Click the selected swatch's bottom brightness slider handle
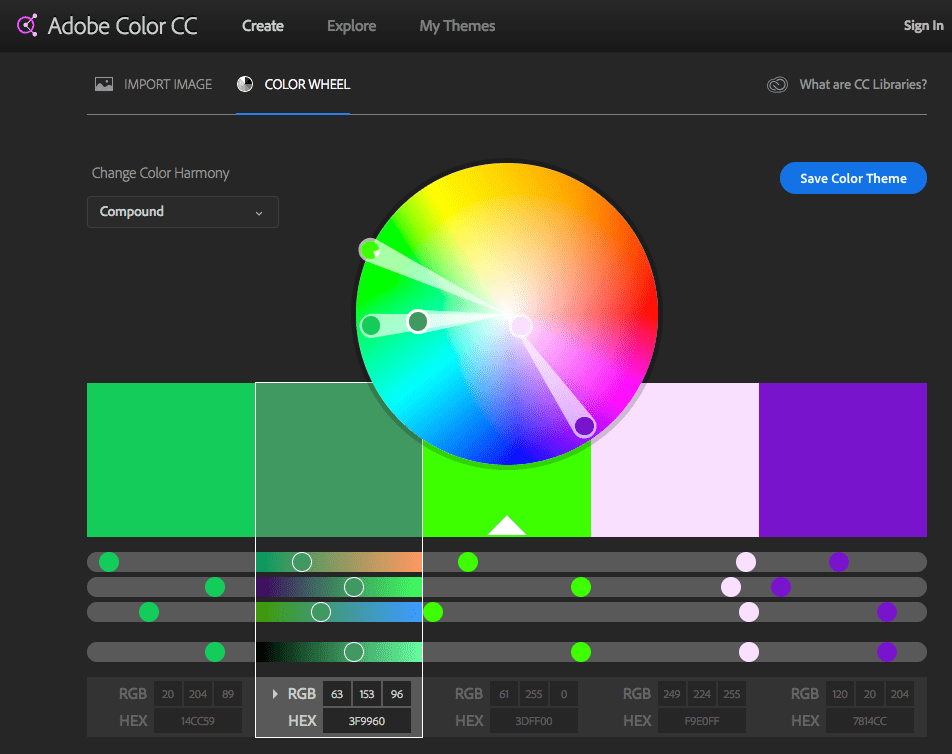The image size is (952, 754). click(x=353, y=652)
